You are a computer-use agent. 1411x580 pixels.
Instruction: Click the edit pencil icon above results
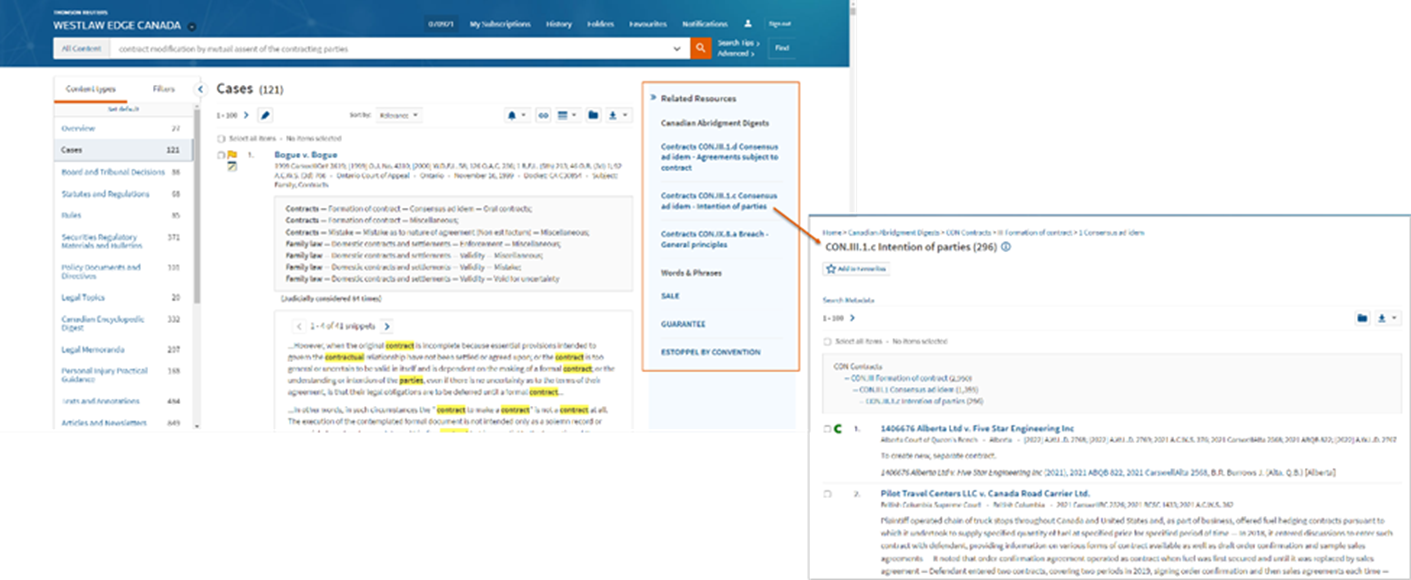pos(265,115)
